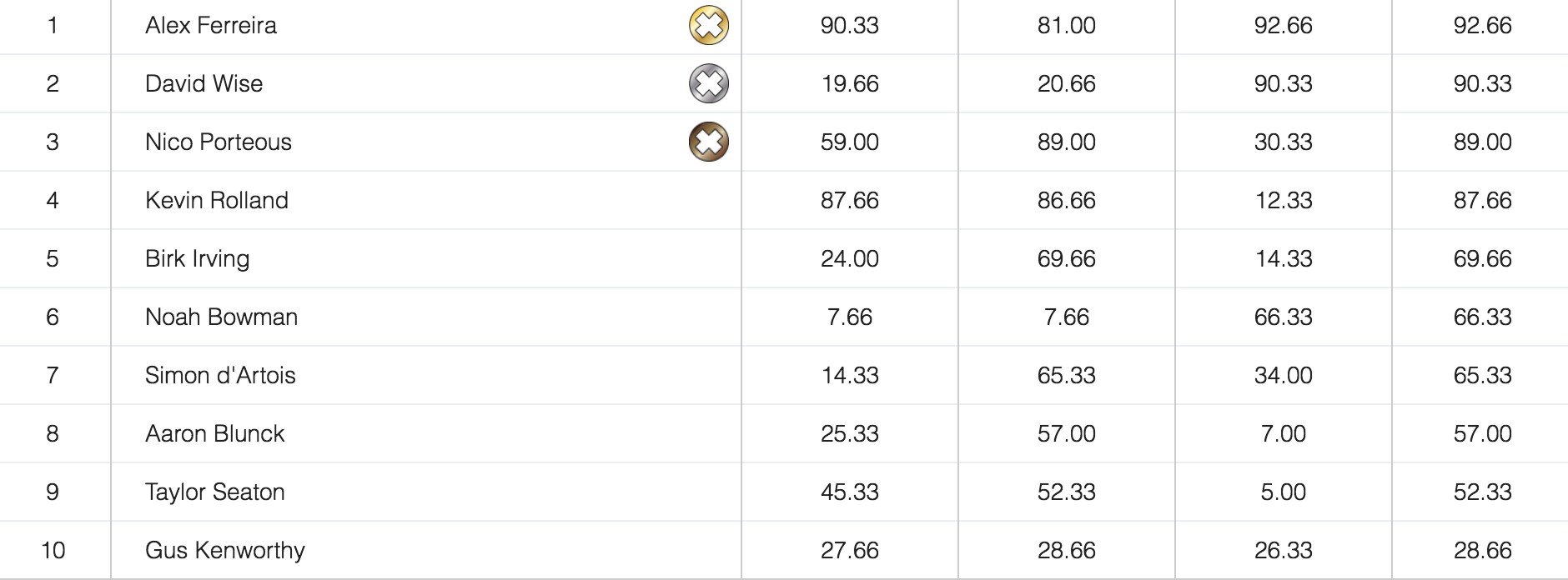
Task: Open Kevin Rolland's entry
Action: (x=217, y=200)
